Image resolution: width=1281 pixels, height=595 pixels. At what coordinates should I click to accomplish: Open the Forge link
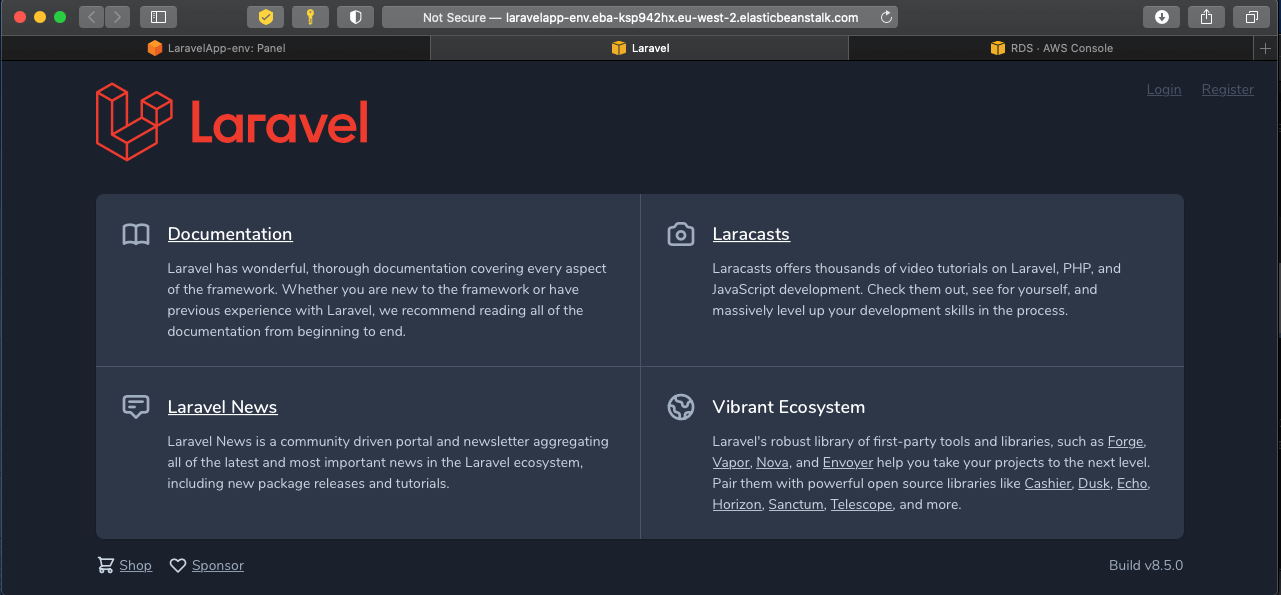click(x=1125, y=441)
